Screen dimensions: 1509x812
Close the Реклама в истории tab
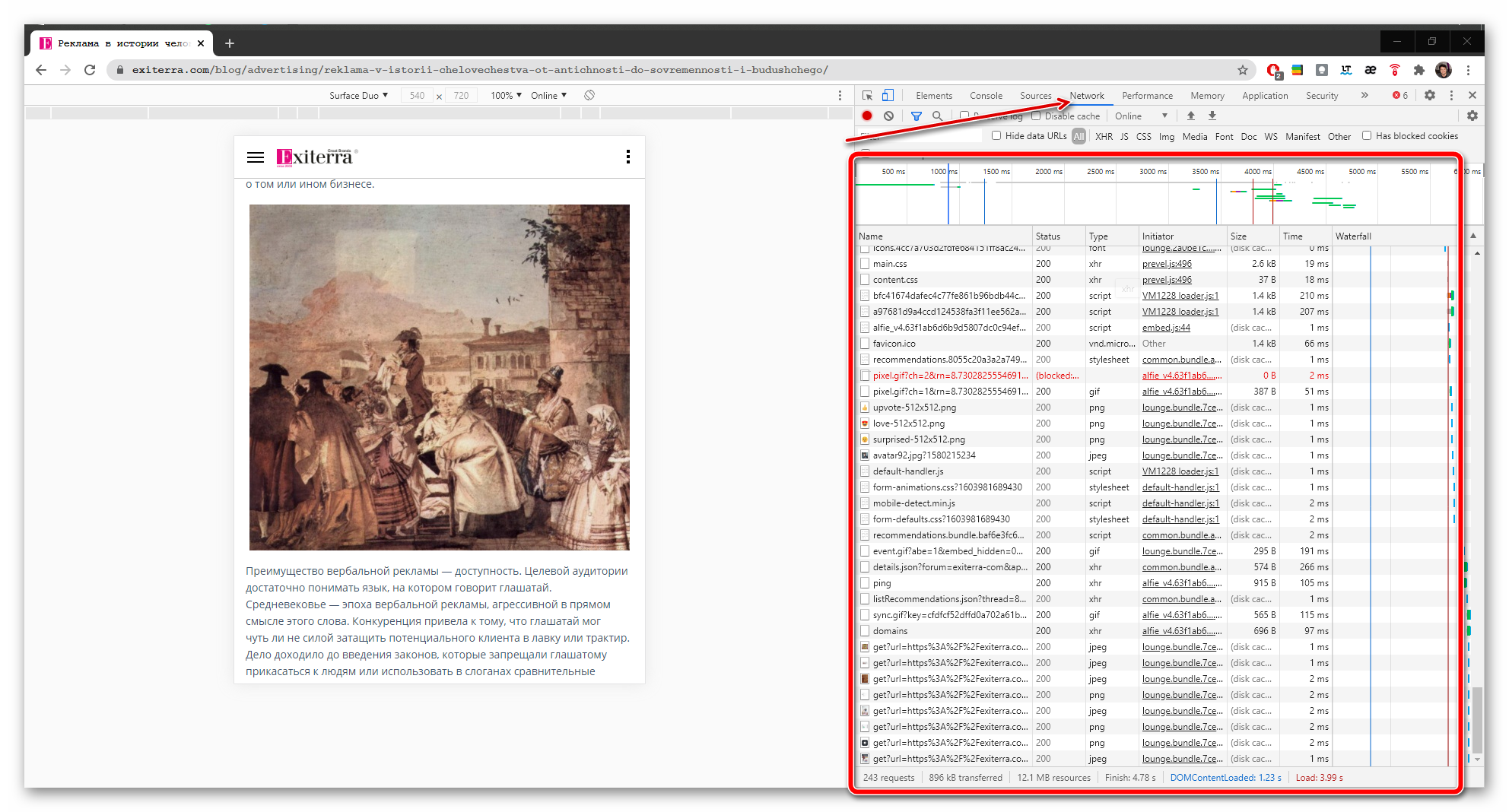[201, 43]
